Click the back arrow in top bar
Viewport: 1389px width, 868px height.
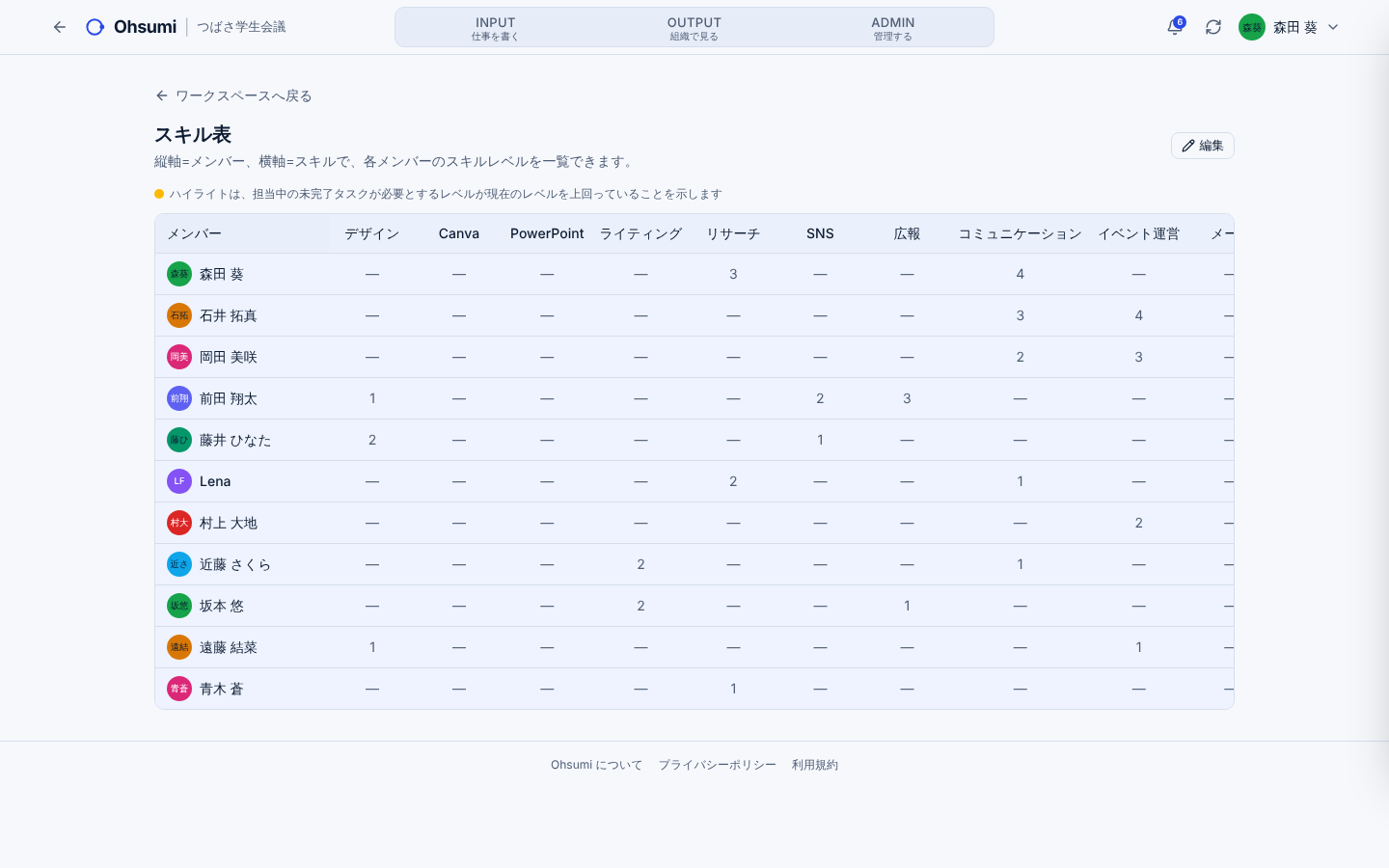(x=60, y=27)
